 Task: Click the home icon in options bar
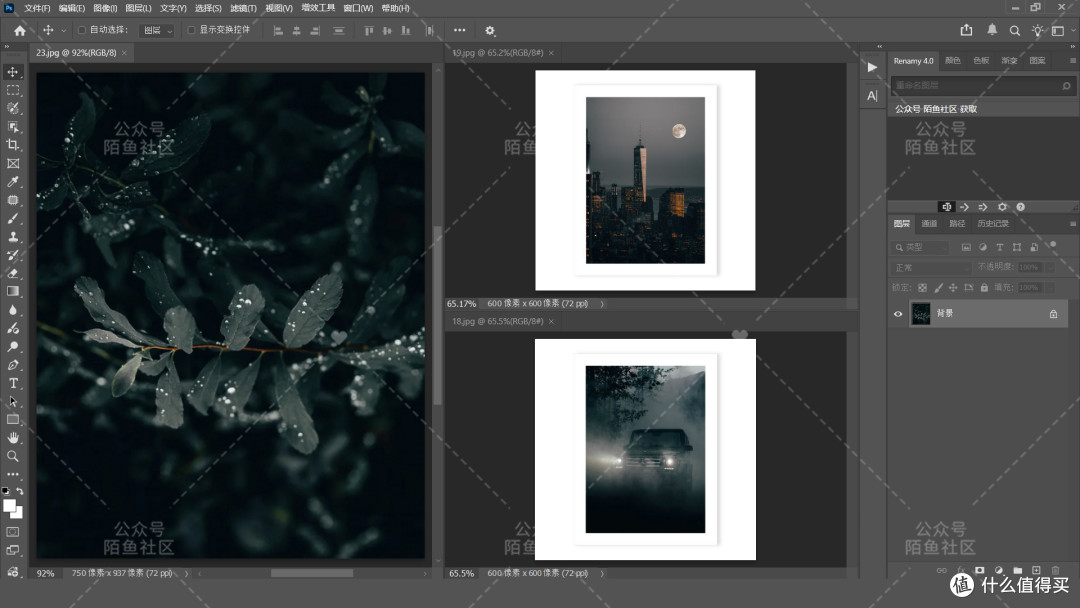pos(20,30)
